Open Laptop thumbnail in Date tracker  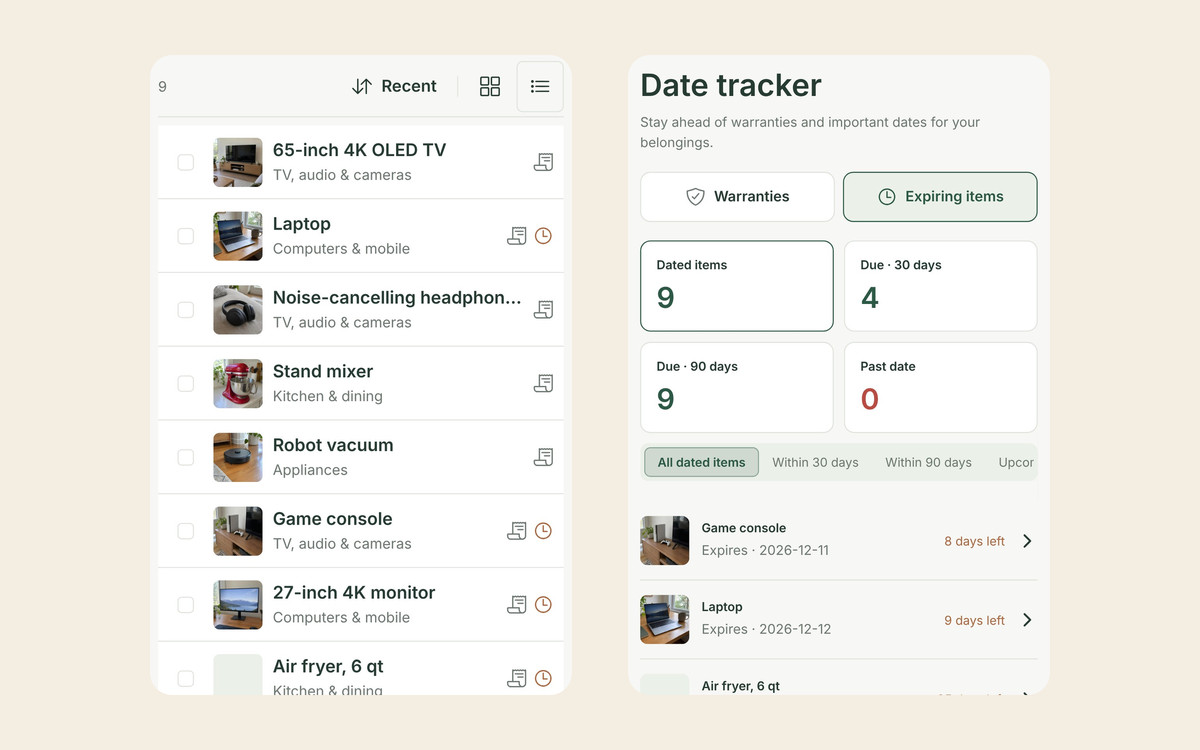tap(665, 620)
